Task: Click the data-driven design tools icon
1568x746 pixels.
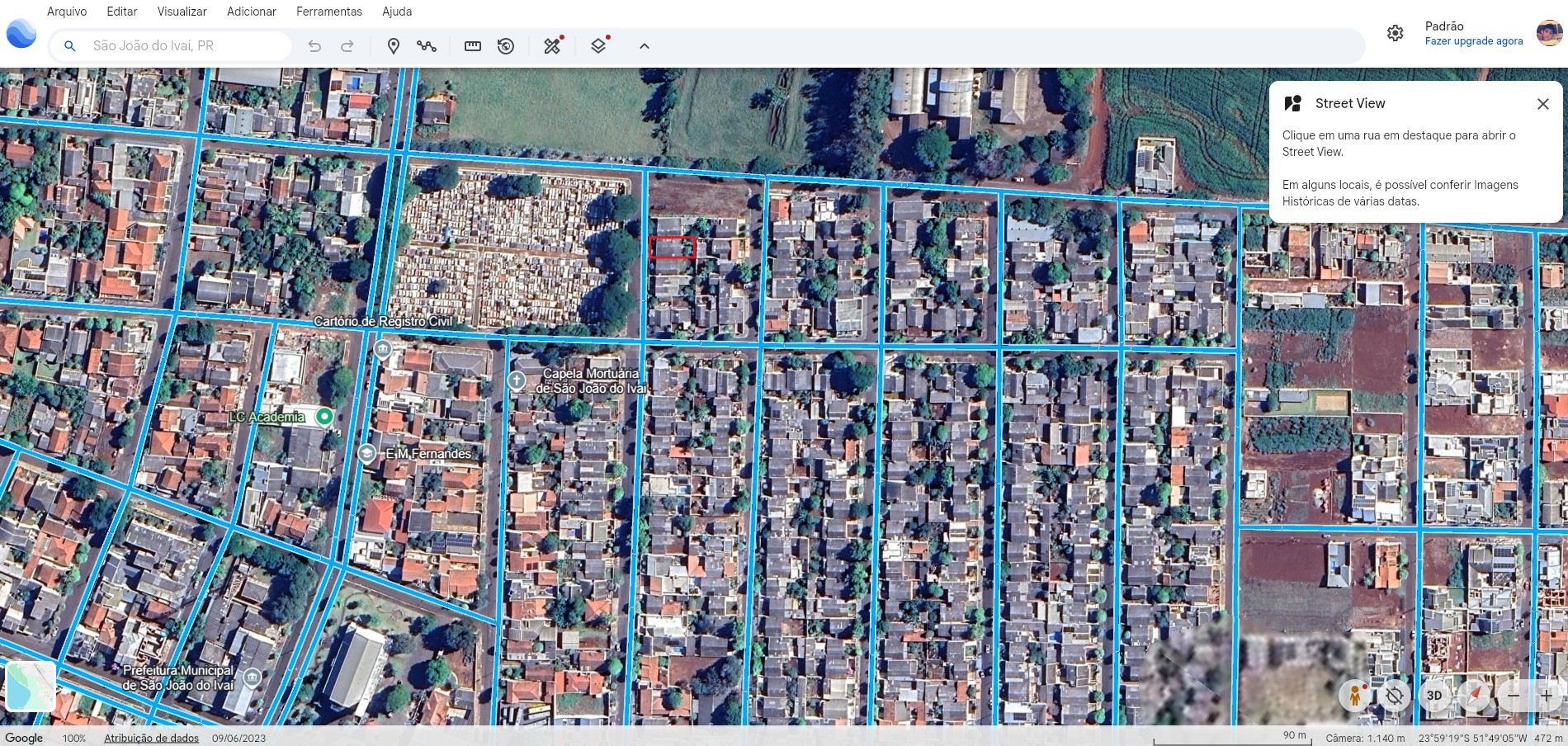Action: [x=552, y=46]
